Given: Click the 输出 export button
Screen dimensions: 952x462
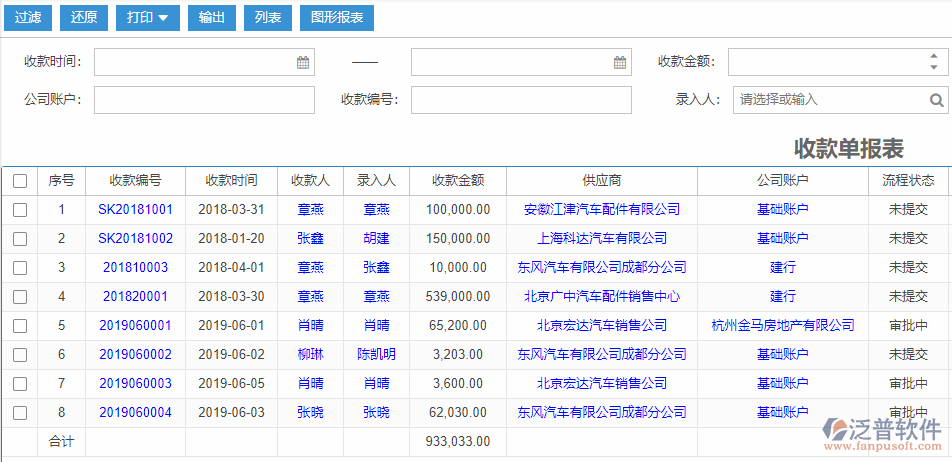Looking at the screenshot, I should click(211, 18).
